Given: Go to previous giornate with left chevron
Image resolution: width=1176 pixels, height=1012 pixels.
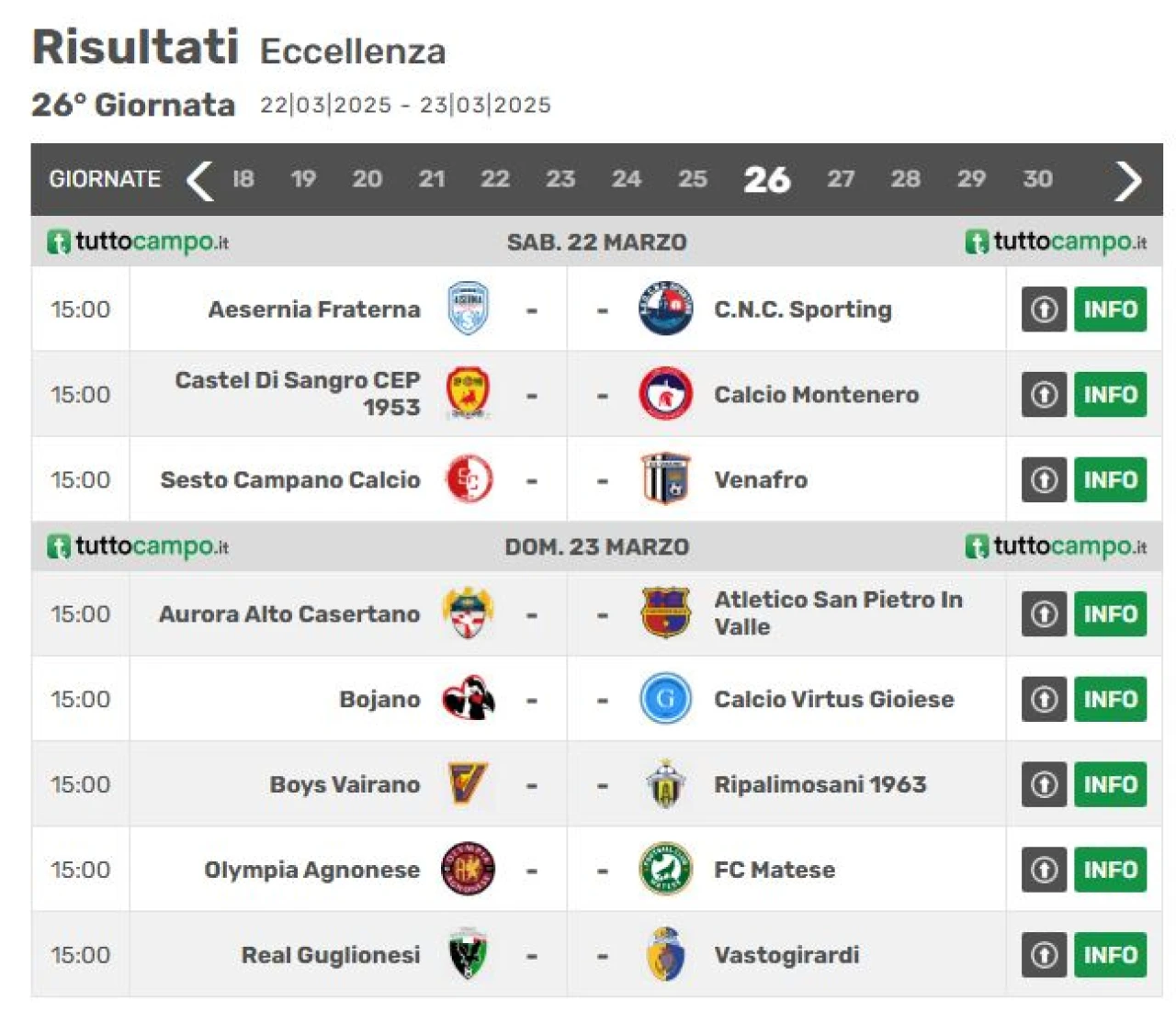Looking at the screenshot, I should pyautogui.click(x=199, y=180).
